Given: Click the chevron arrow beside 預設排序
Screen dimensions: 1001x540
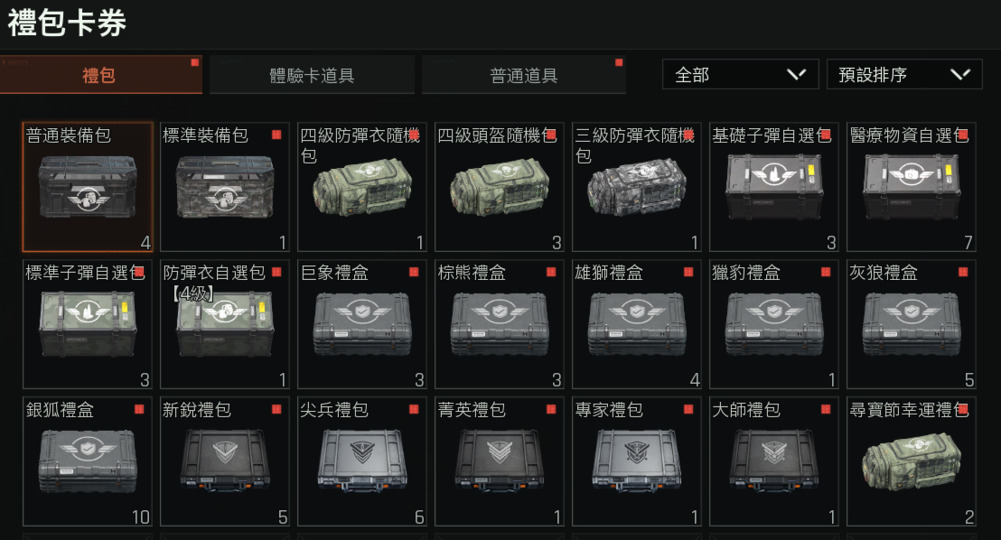Looking at the screenshot, I should pos(960,75).
